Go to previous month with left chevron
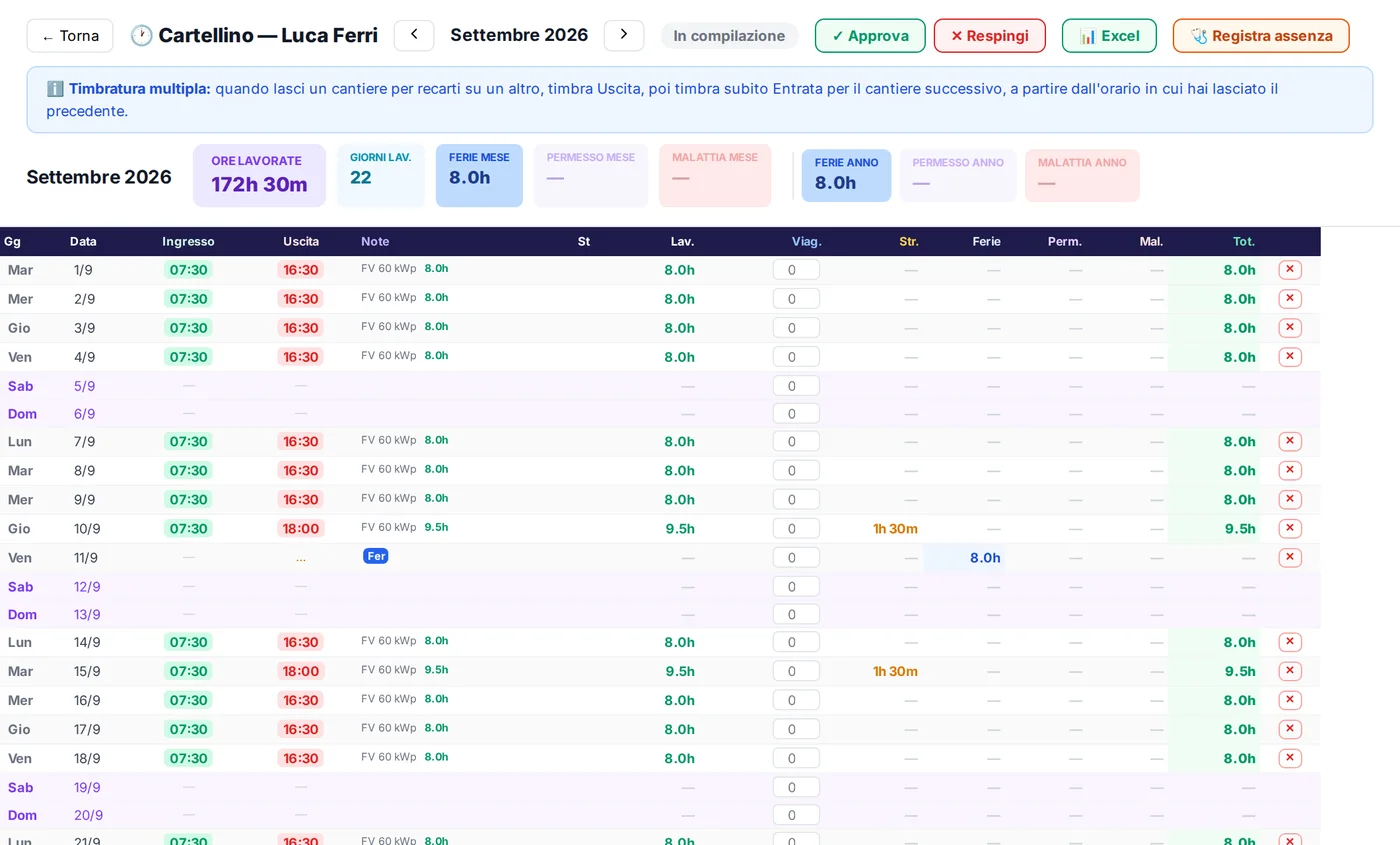 (x=414, y=35)
